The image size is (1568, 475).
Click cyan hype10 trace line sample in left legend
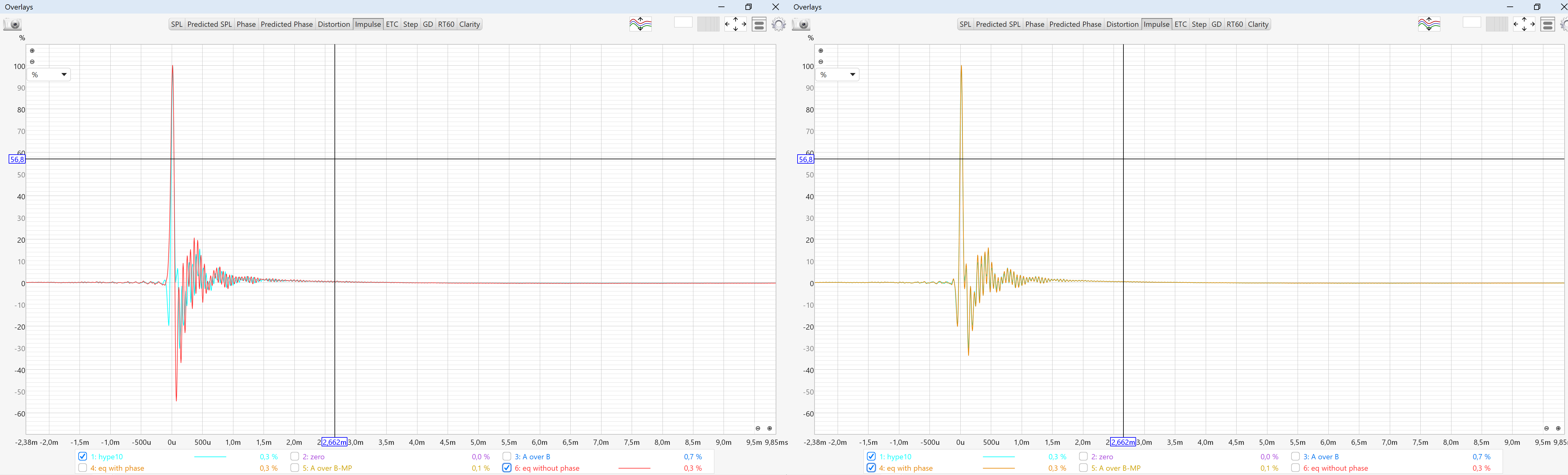click(x=210, y=457)
